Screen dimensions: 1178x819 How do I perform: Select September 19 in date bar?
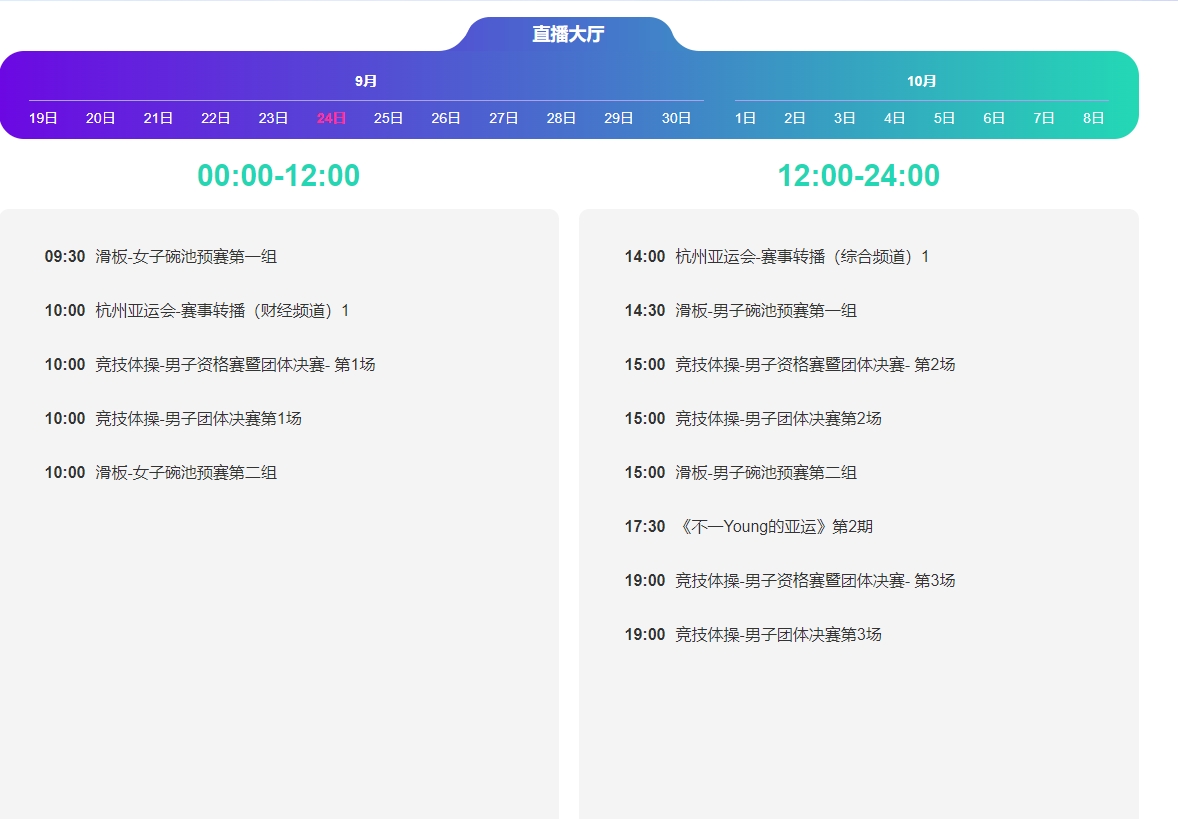(x=43, y=118)
